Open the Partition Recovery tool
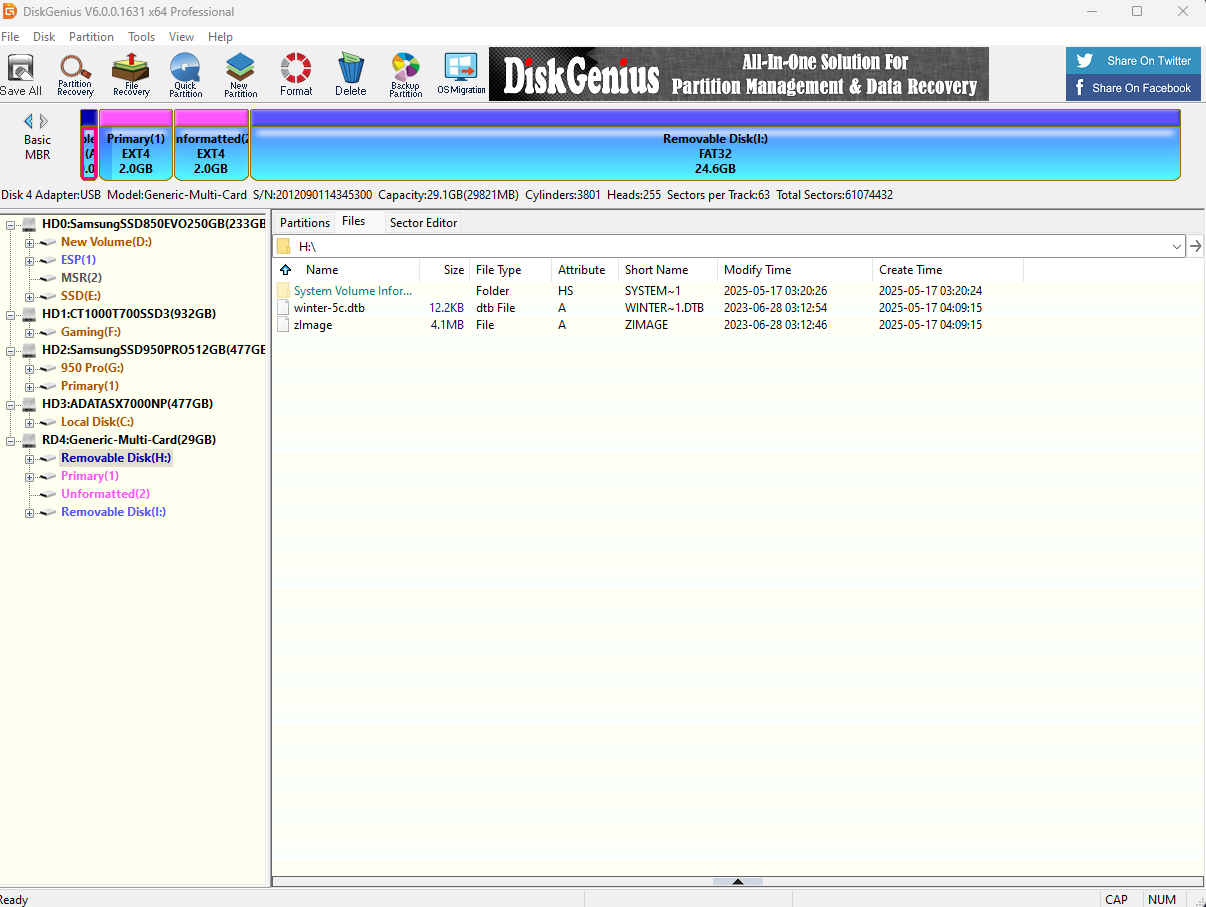Image resolution: width=1206 pixels, height=907 pixels. pos(75,73)
